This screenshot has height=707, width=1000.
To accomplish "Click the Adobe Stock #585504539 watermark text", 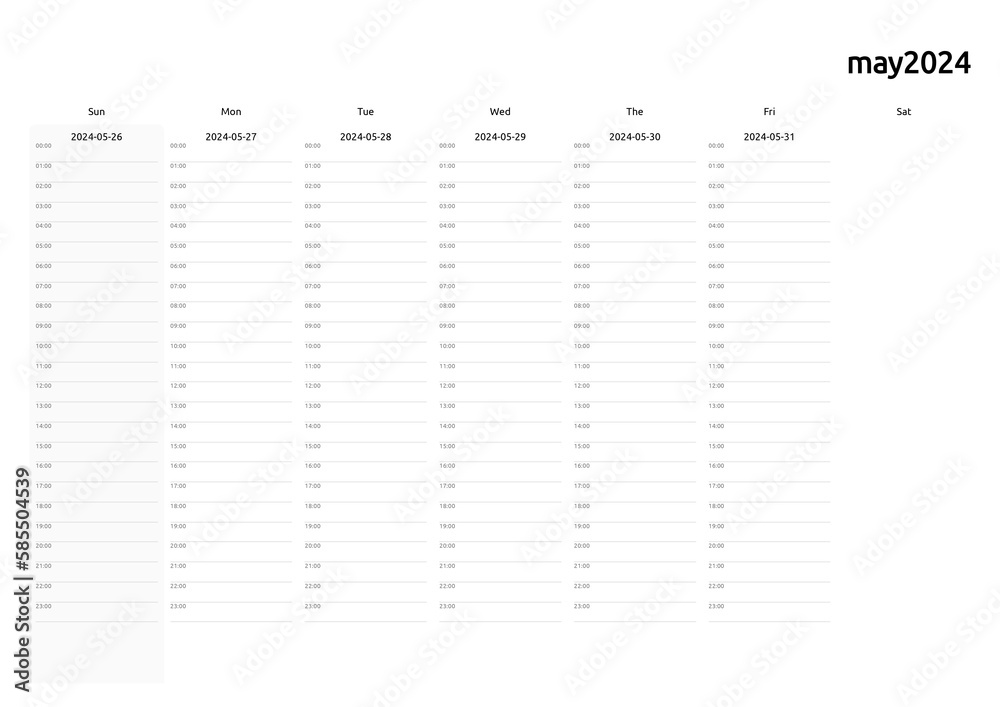I will click(x=22, y=579).
